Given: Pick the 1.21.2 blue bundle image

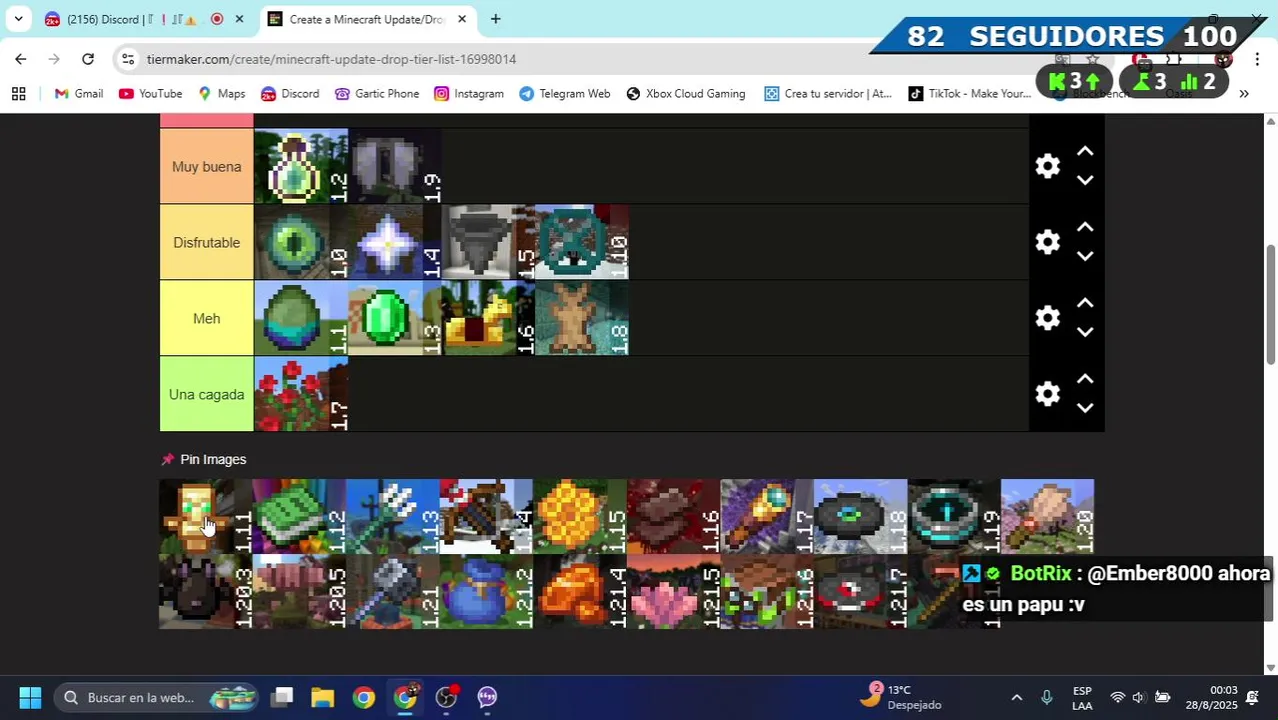Looking at the screenshot, I should 486,592.
